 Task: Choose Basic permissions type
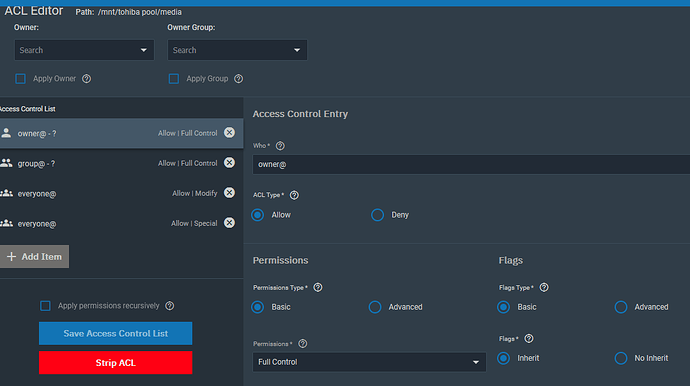(258, 307)
